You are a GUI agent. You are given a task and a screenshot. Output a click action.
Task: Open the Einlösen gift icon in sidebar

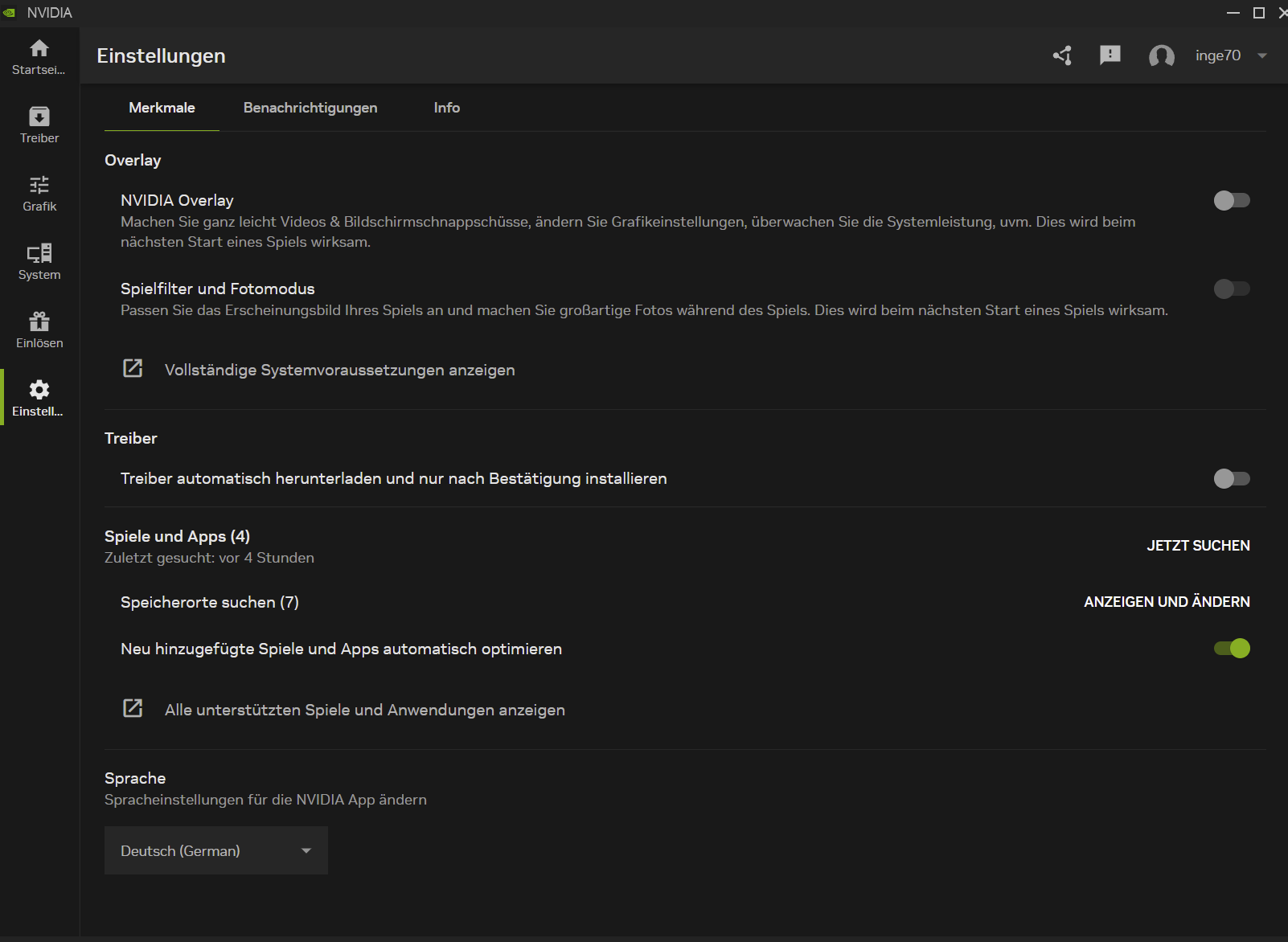pos(39,322)
